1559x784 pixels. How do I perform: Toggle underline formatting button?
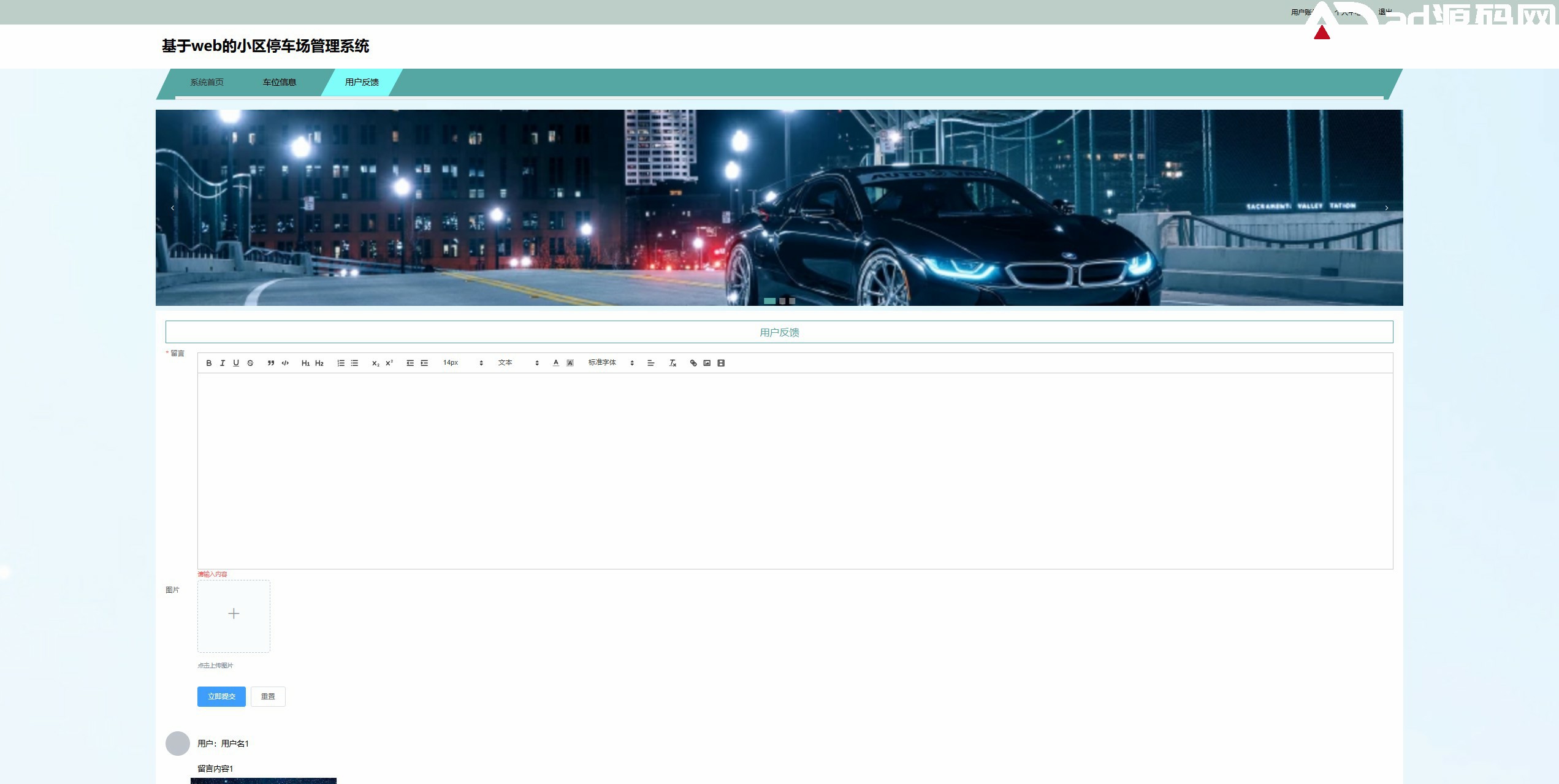236,363
